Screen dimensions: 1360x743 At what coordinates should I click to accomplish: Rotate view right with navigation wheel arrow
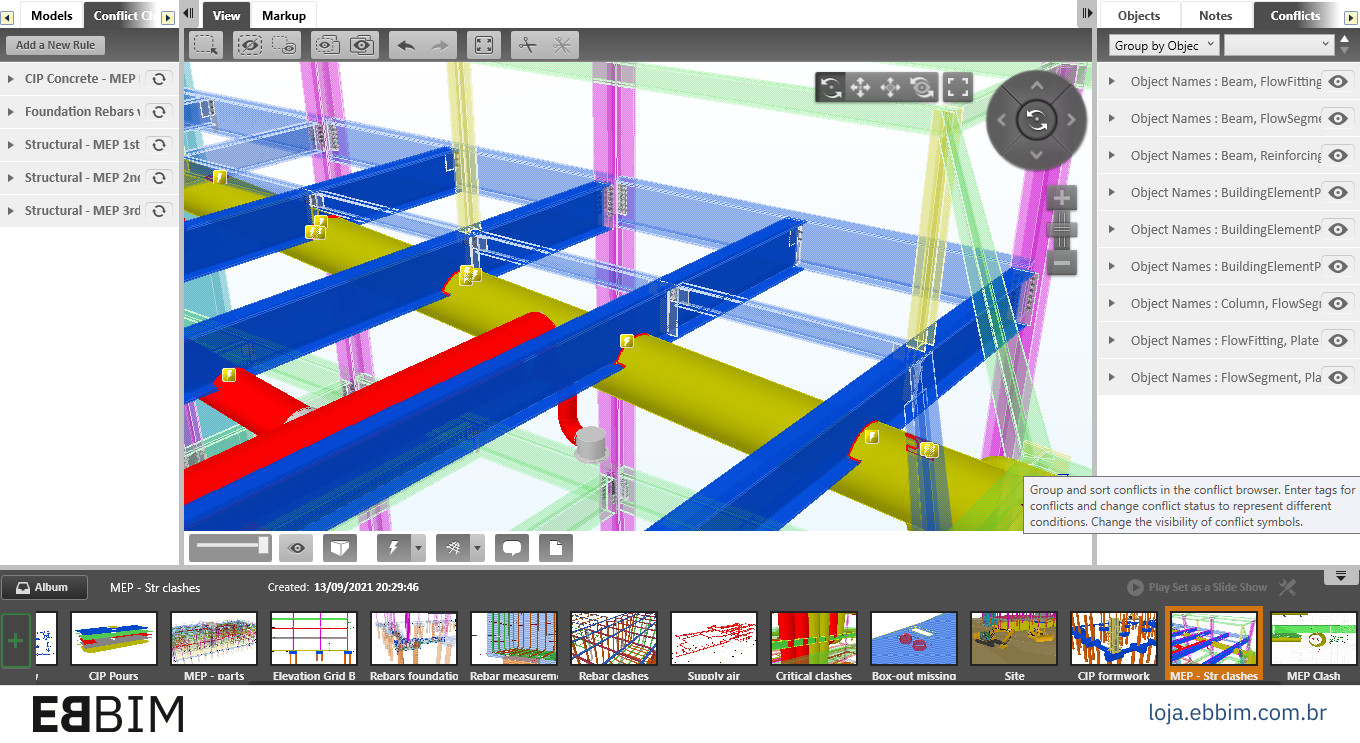point(1071,121)
